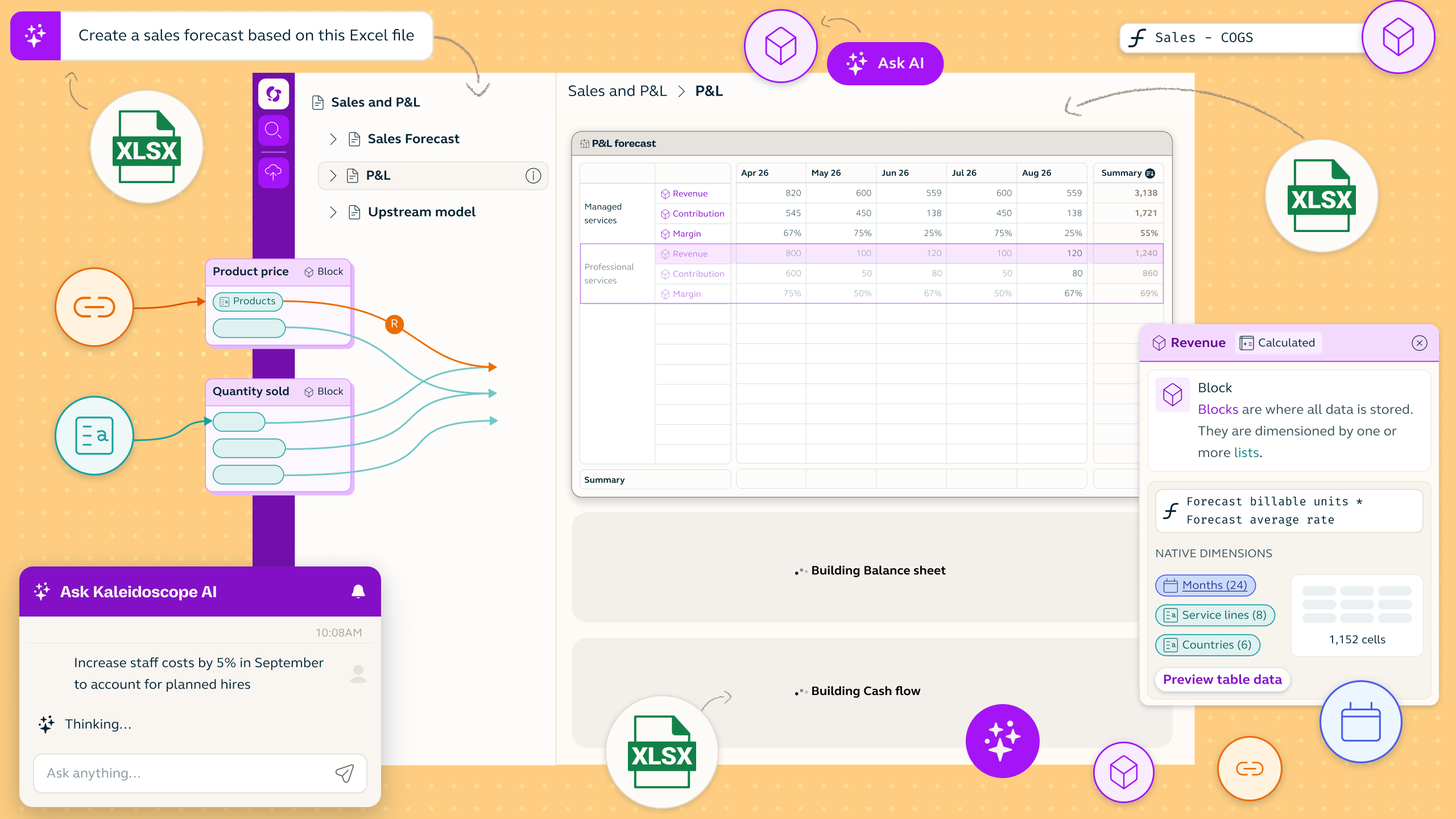Viewport: 1456px width, 819px height.
Task: Select the Months (24) dimension chip
Action: click(x=1205, y=585)
